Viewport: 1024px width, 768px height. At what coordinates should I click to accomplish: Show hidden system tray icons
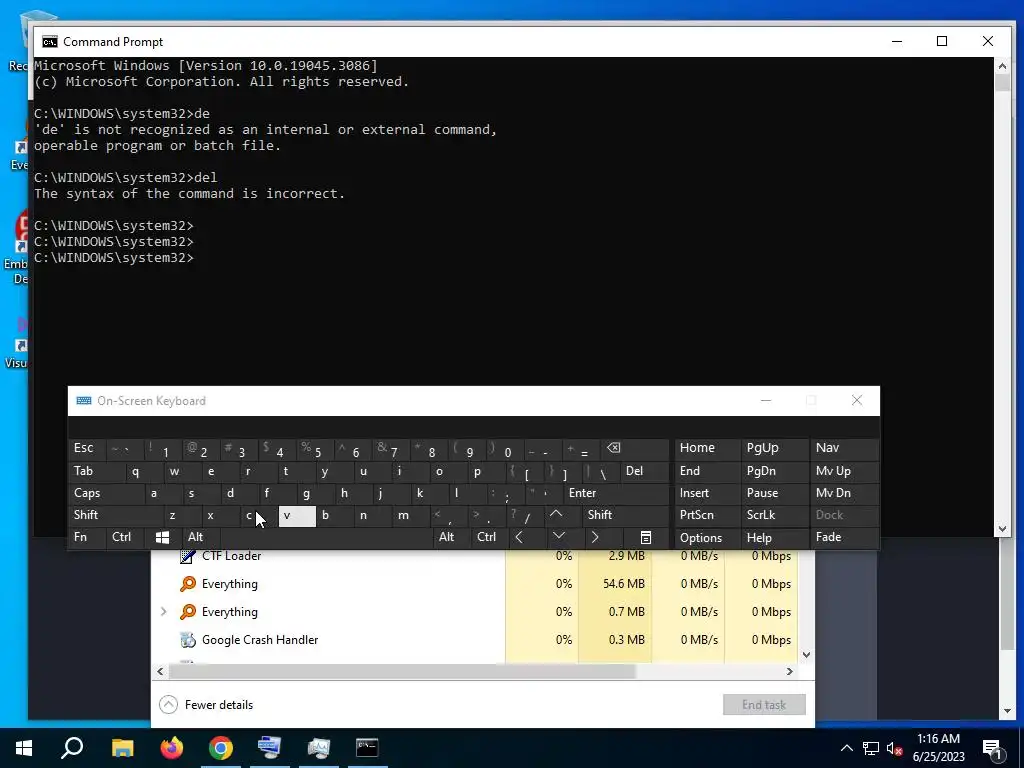(846, 748)
